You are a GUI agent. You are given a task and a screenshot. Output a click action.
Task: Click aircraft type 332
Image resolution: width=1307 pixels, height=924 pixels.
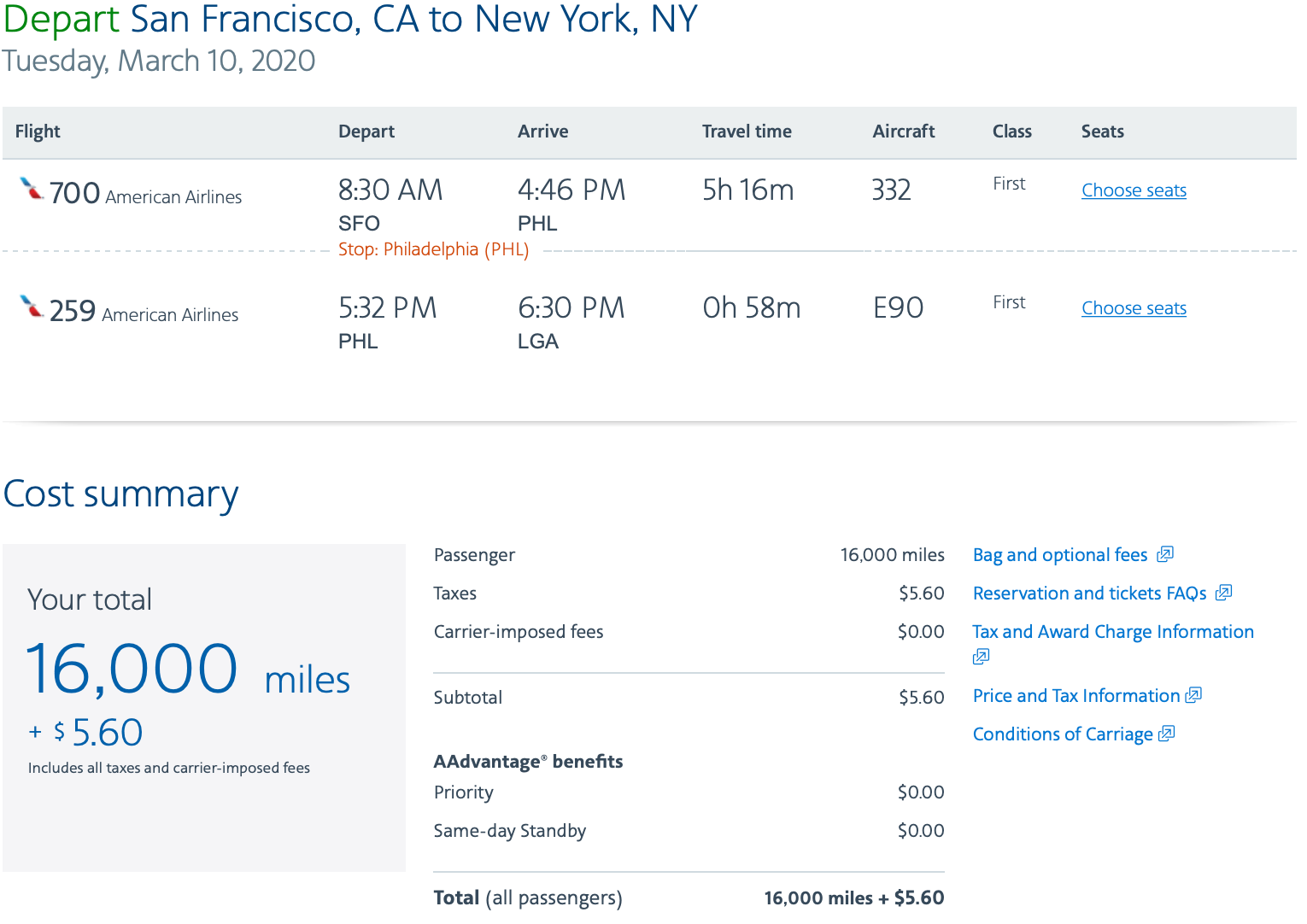(x=892, y=190)
